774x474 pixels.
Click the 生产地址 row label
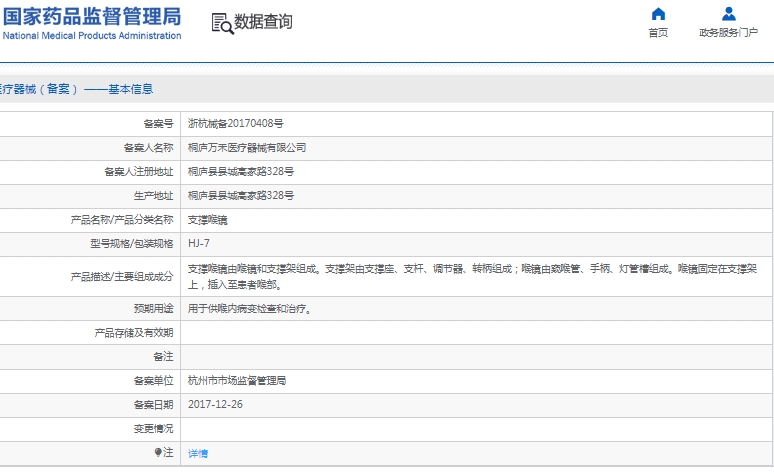tap(154, 196)
